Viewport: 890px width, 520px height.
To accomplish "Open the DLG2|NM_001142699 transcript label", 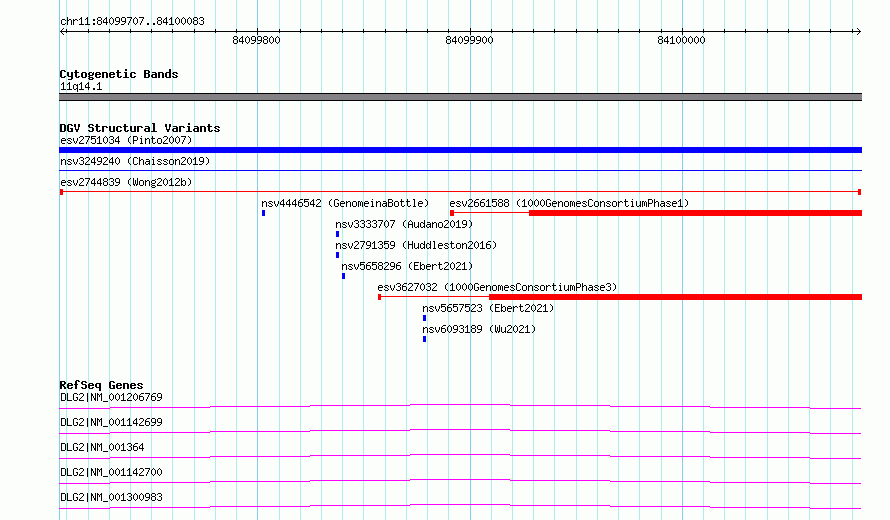I will (111, 422).
